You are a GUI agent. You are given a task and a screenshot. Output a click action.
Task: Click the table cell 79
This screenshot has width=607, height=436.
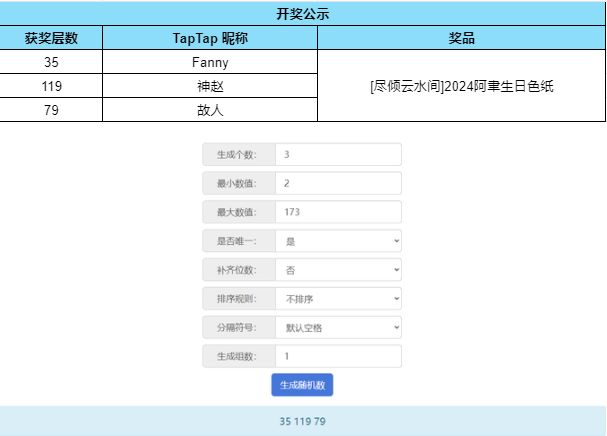coord(51,110)
